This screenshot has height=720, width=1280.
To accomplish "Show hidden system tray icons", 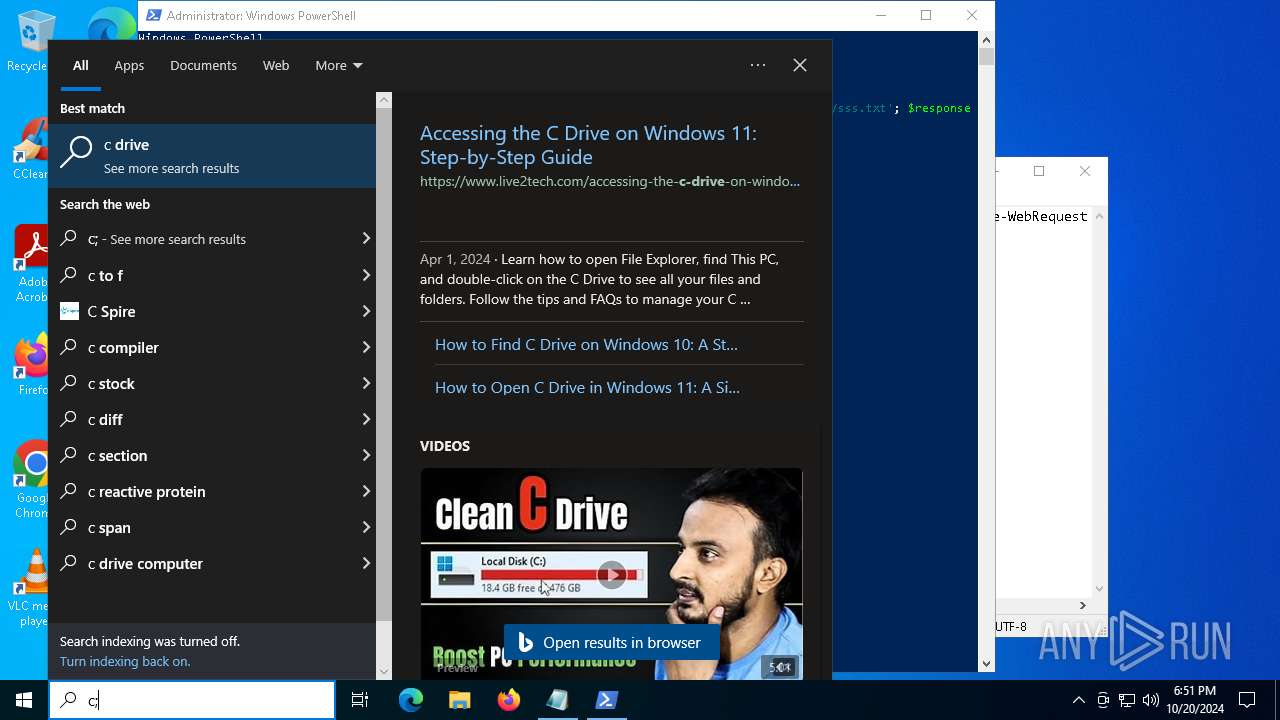I will (x=1078, y=700).
